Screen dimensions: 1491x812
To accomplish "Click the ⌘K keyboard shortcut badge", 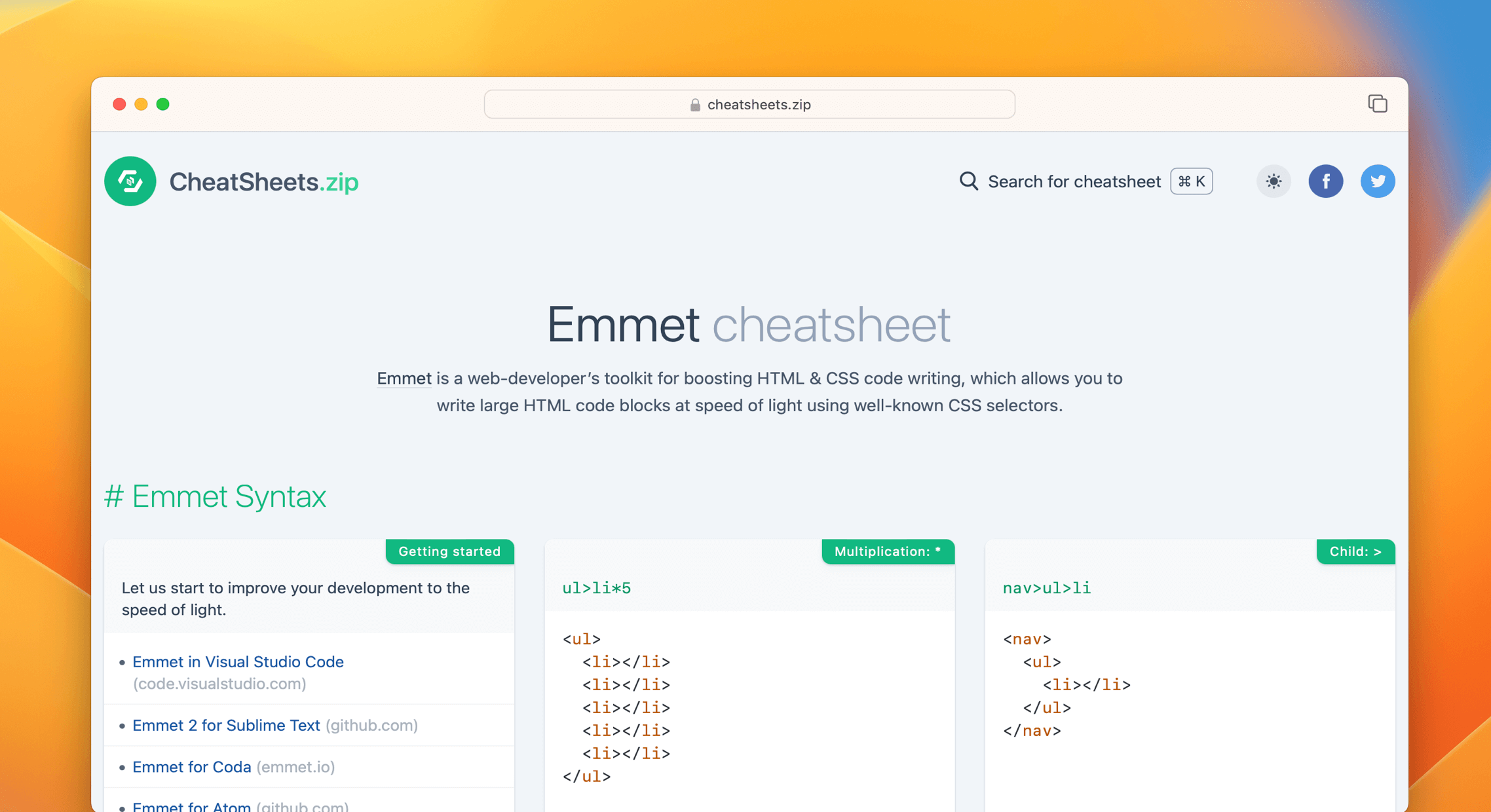I will 1191,181.
